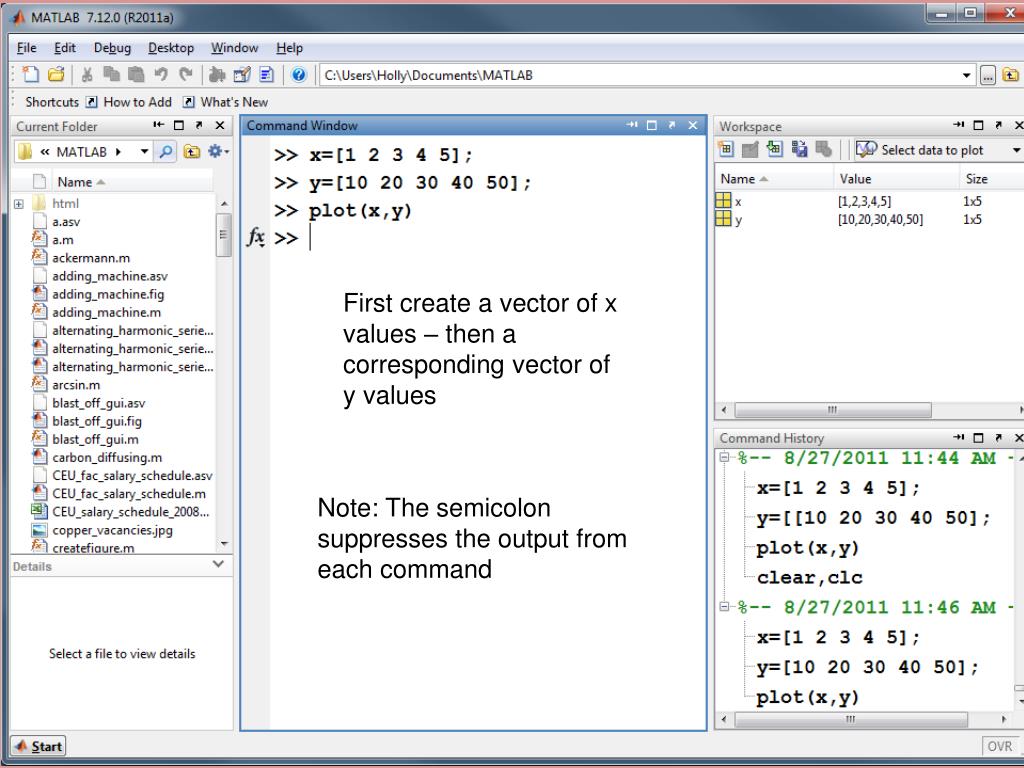Image resolution: width=1024 pixels, height=768 pixels.
Task: Collapse the Details panel chevron
Action: [219, 564]
